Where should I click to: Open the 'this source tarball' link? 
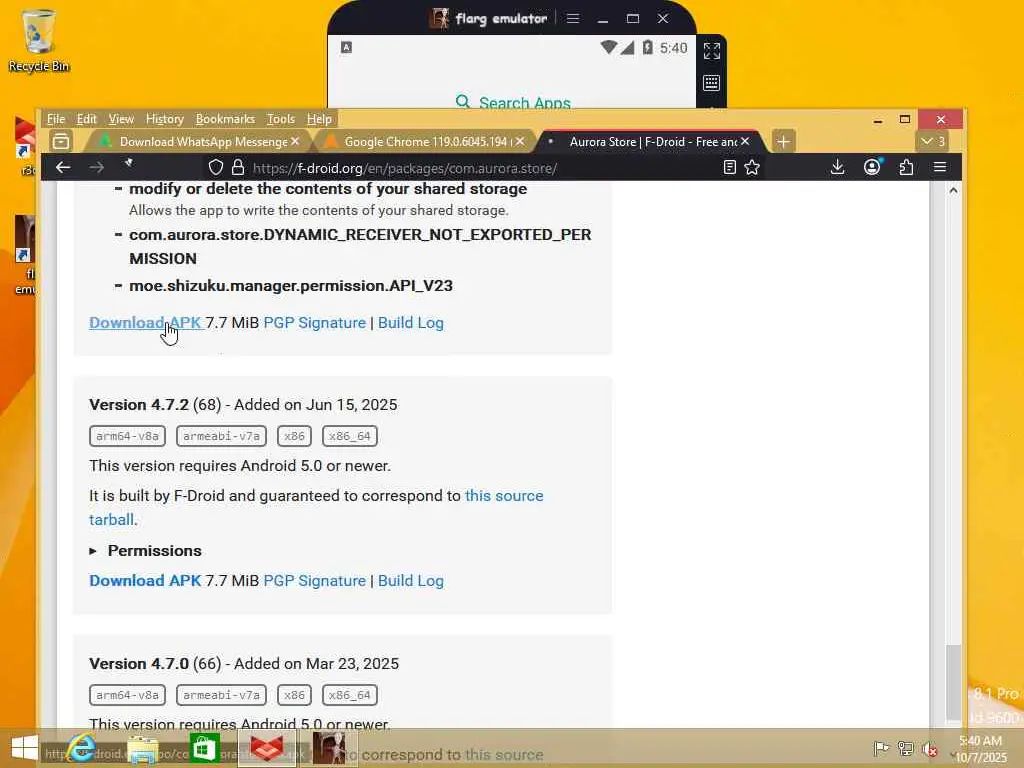tap(504, 496)
